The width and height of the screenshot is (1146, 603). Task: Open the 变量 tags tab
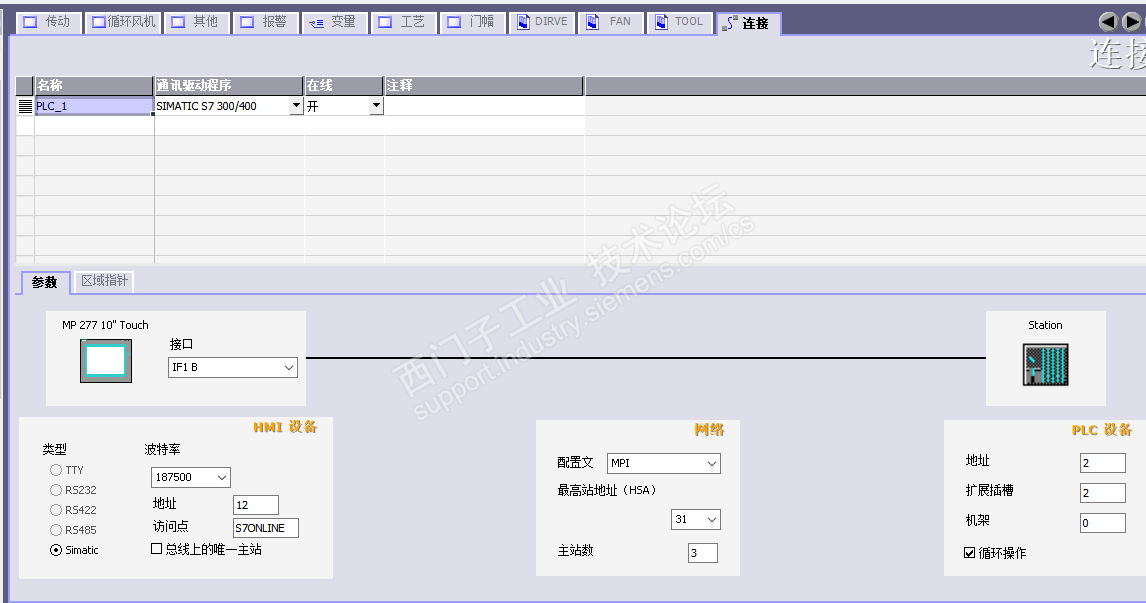pyautogui.click(x=334, y=23)
